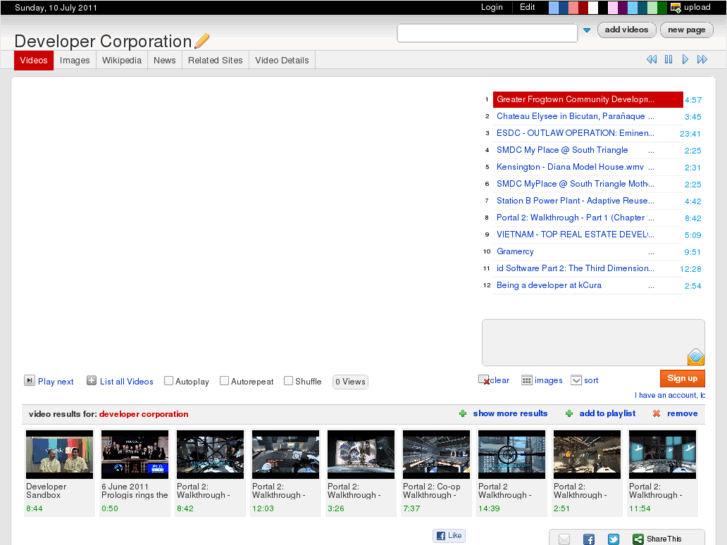Click the upload icon in top bar
Screen dimensions: 727x545
[x=676, y=7]
